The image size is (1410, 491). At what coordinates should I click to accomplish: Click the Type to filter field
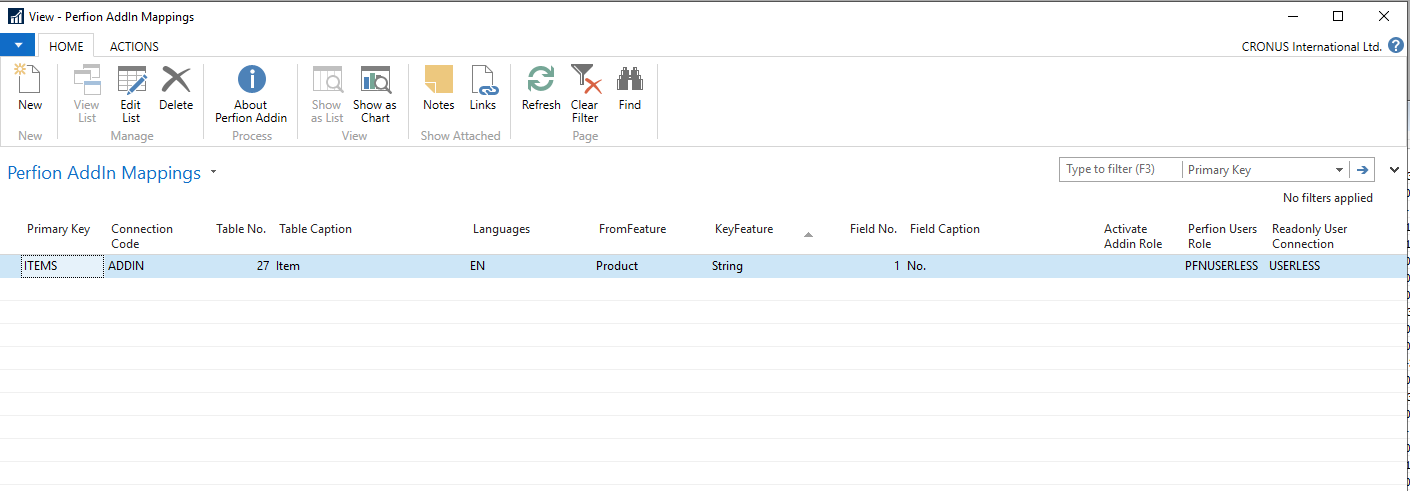tap(1121, 169)
